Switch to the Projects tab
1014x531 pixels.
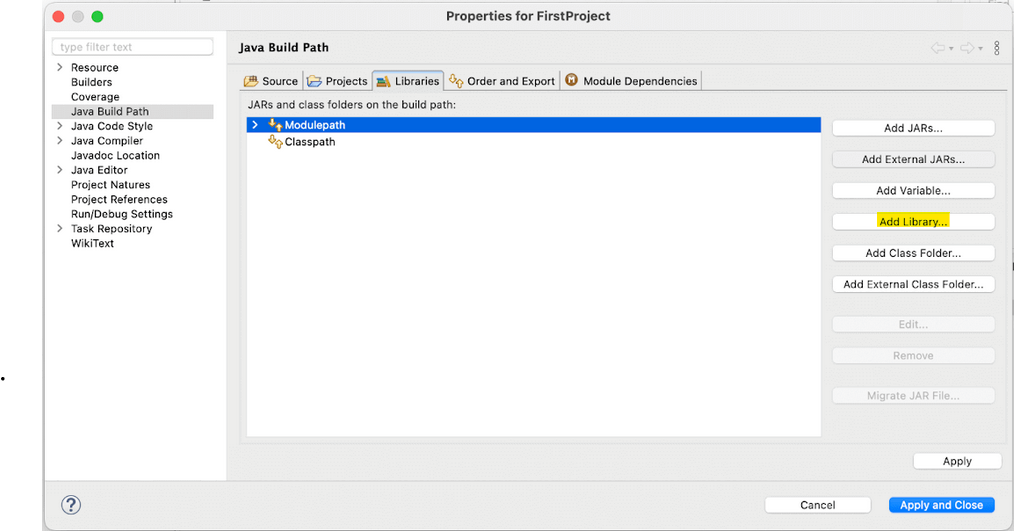click(x=338, y=81)
